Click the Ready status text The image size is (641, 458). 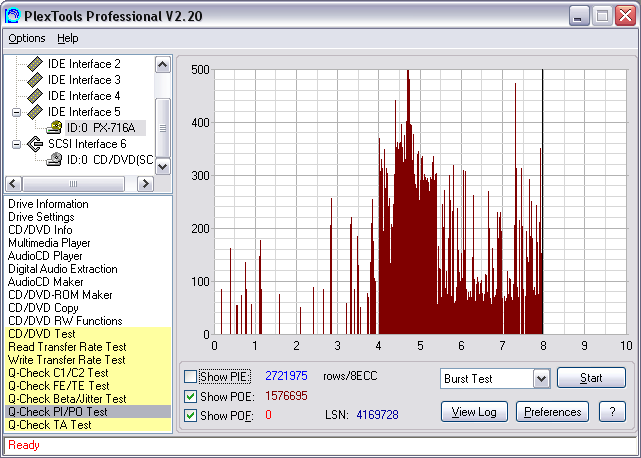pyautogui.click(x=24, y=445)
